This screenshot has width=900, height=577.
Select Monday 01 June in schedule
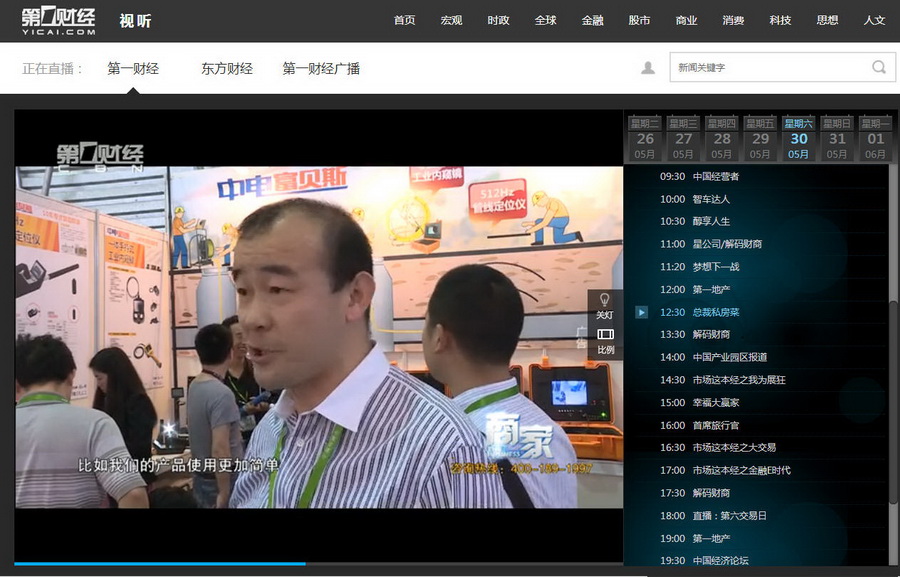875,138
